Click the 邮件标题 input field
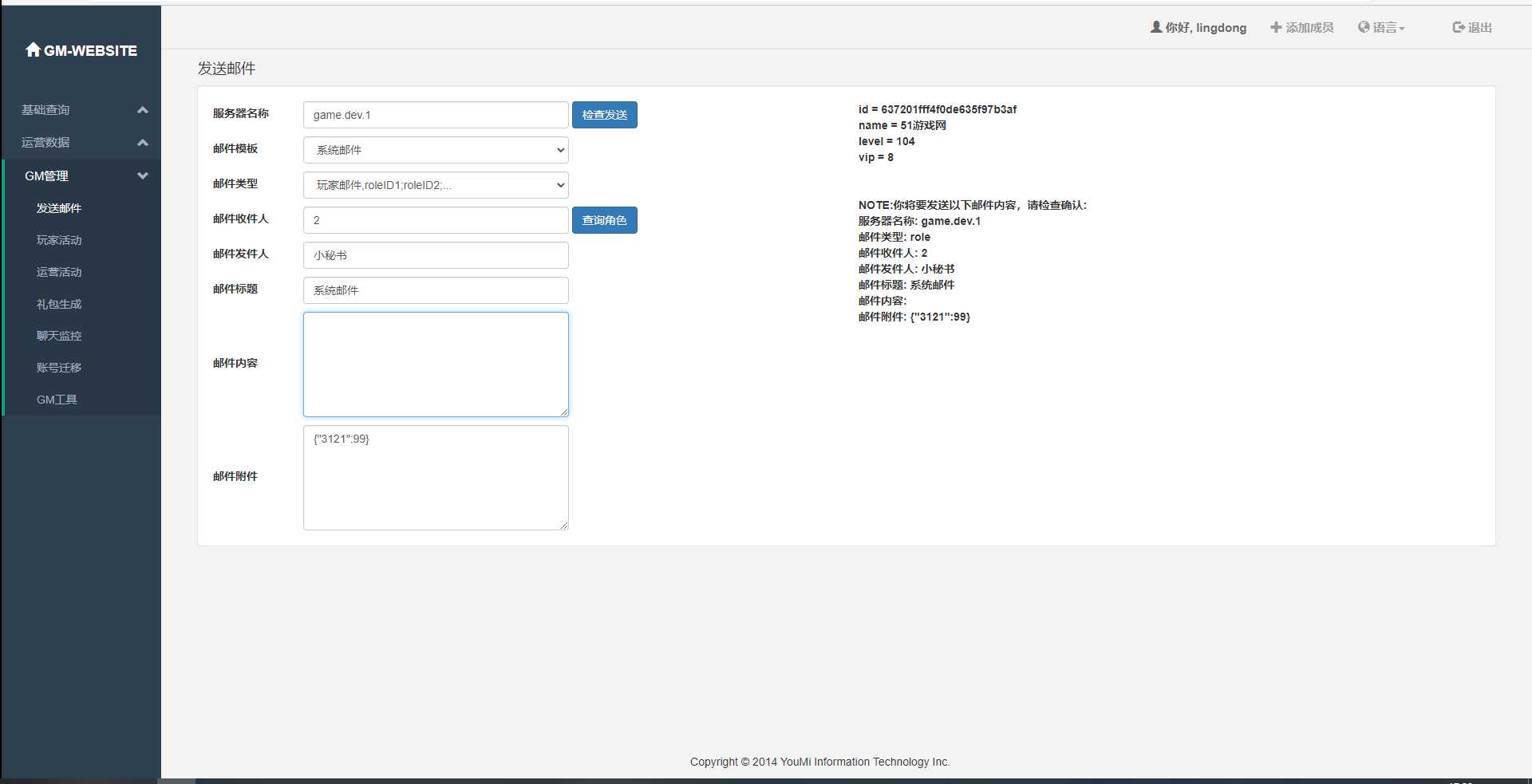The image size is (1532, 784). [436, 290]
